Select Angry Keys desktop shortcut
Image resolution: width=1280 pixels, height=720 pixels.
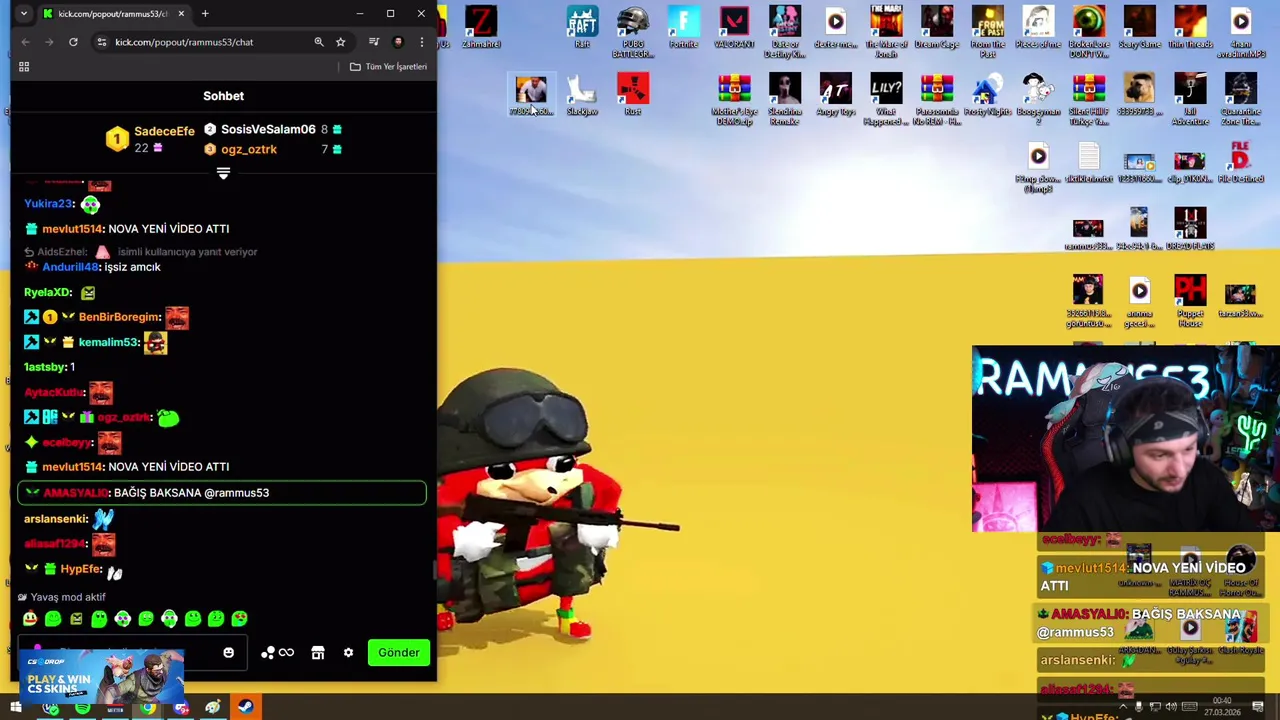836,95
